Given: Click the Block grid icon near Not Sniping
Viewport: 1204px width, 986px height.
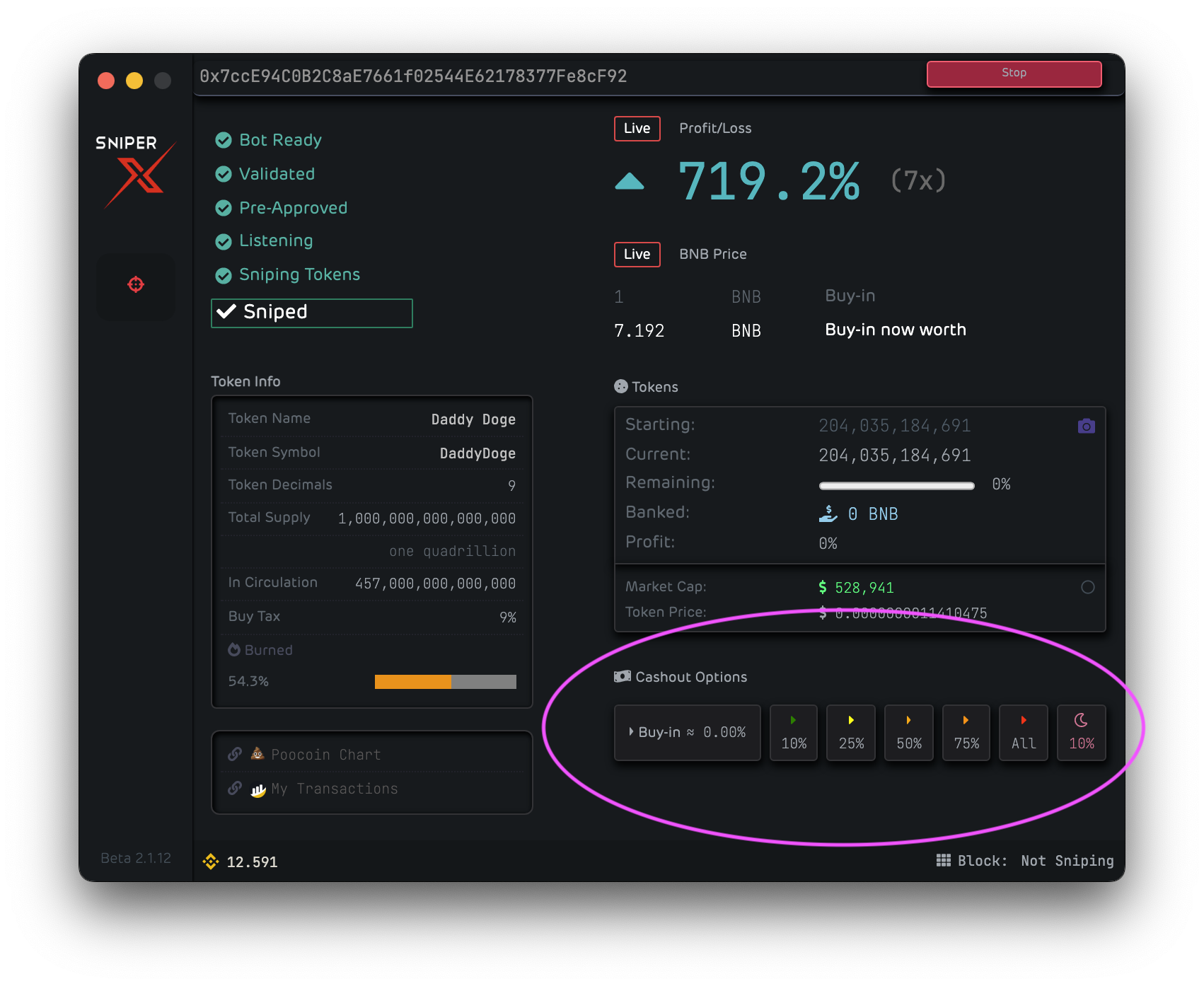Looking at the screenshot, I should point(944,860).
